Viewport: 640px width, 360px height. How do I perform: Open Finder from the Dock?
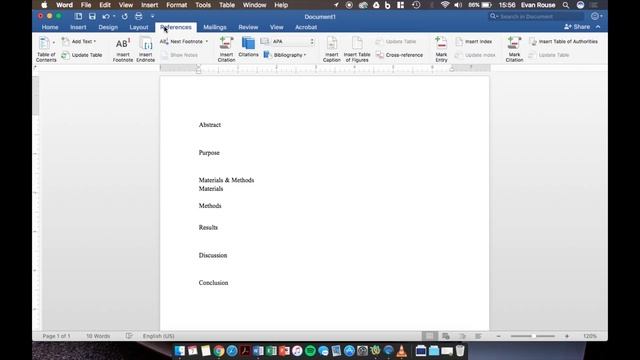point(180,351)
